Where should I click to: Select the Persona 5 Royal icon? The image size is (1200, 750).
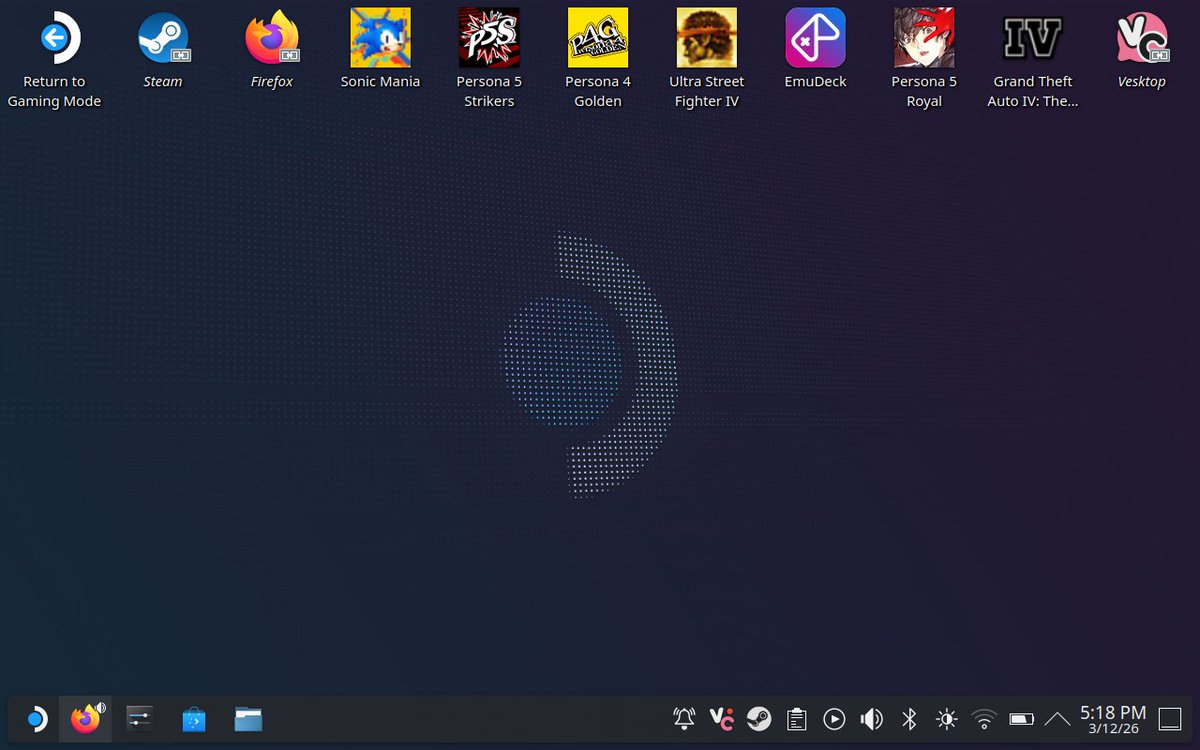(924, 58)
